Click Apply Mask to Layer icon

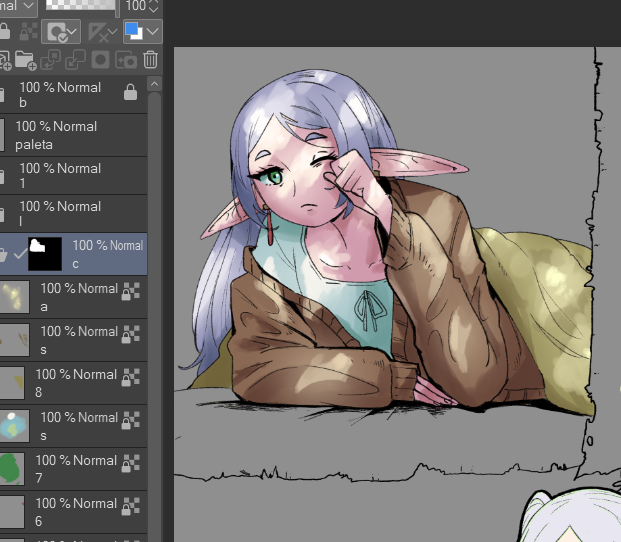(126, 61)
